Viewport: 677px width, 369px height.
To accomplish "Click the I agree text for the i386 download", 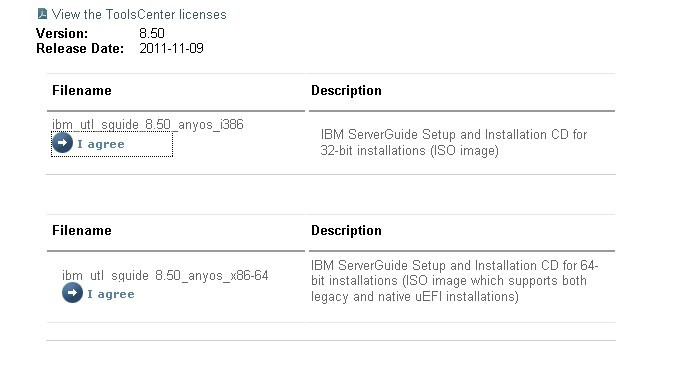I will [x=101, y=144].
